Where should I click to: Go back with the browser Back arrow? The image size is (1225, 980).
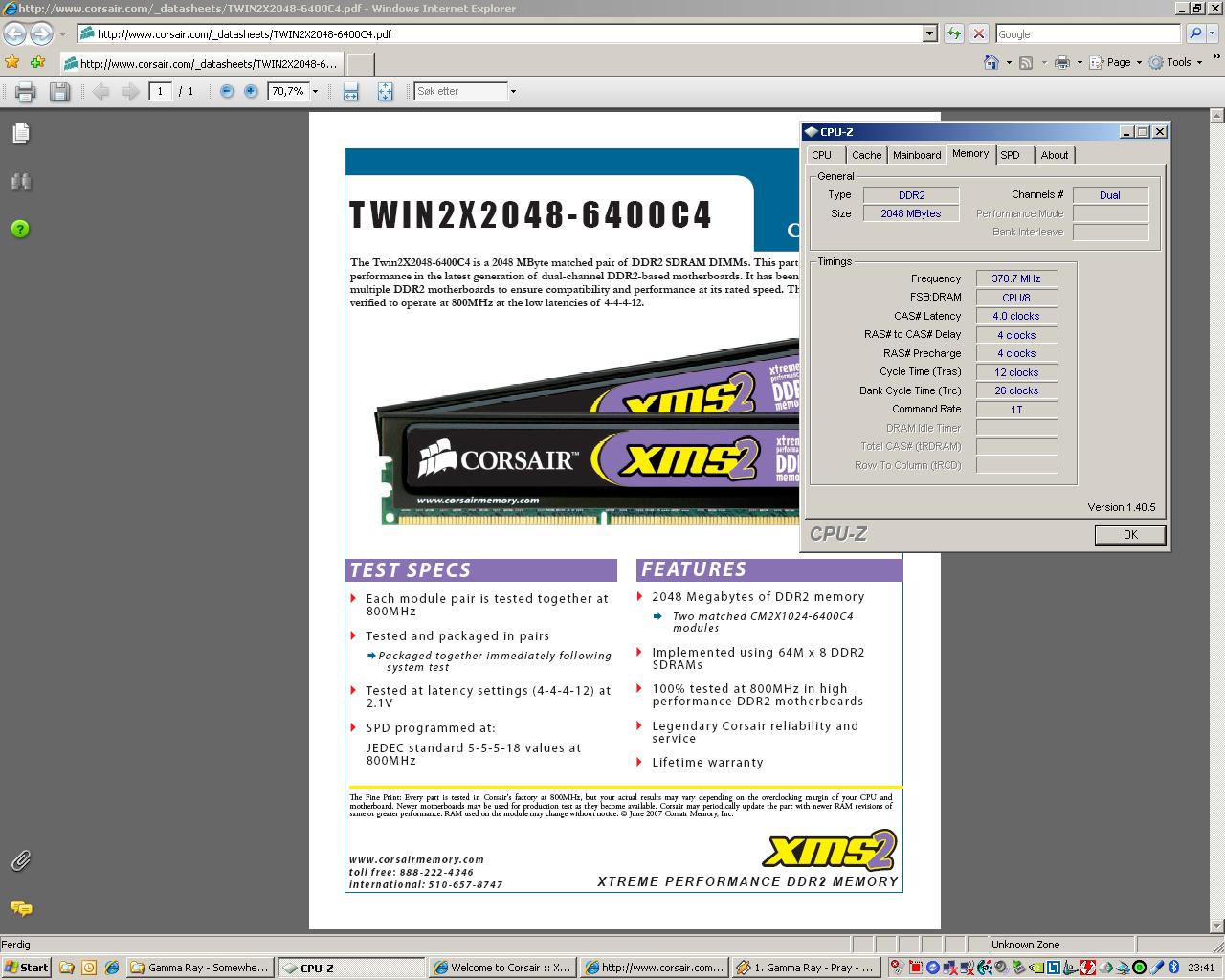15,33
